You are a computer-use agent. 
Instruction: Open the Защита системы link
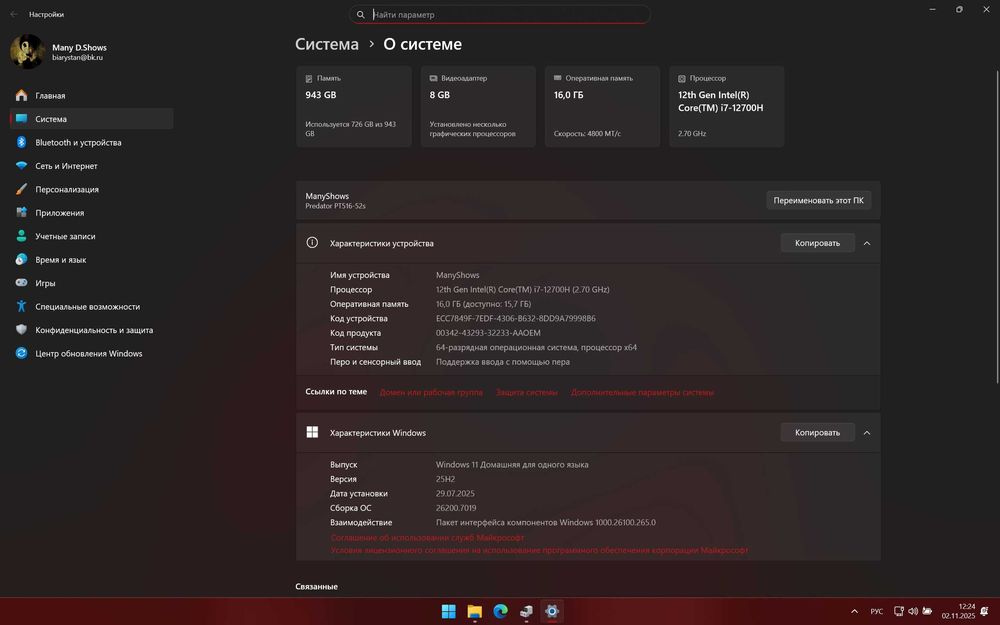[527, 392]
